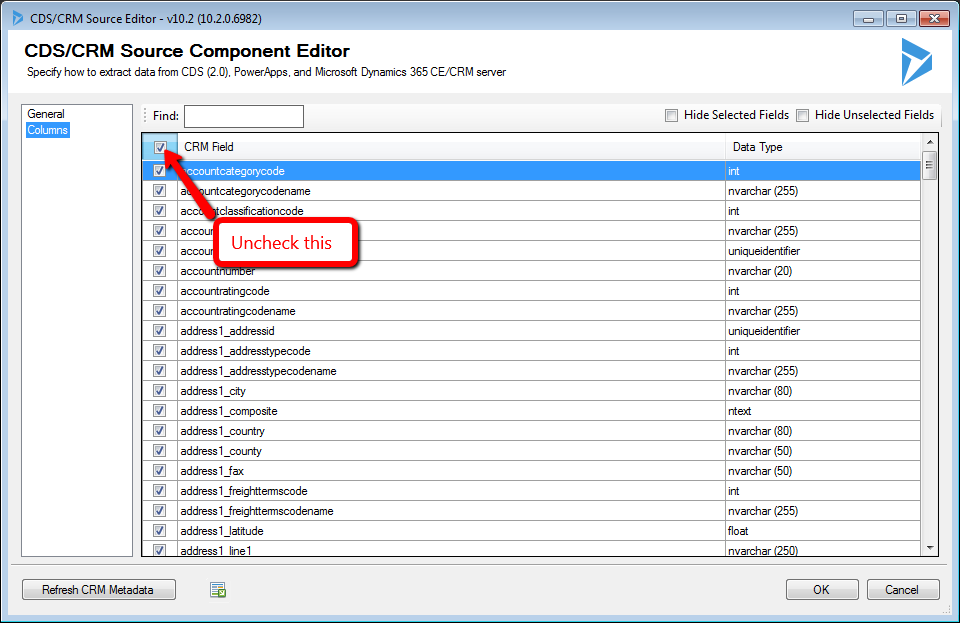960x623 pixels.
Task: Close the CDS/CRM Source Editor window
Action: click(x=934, y=18)
